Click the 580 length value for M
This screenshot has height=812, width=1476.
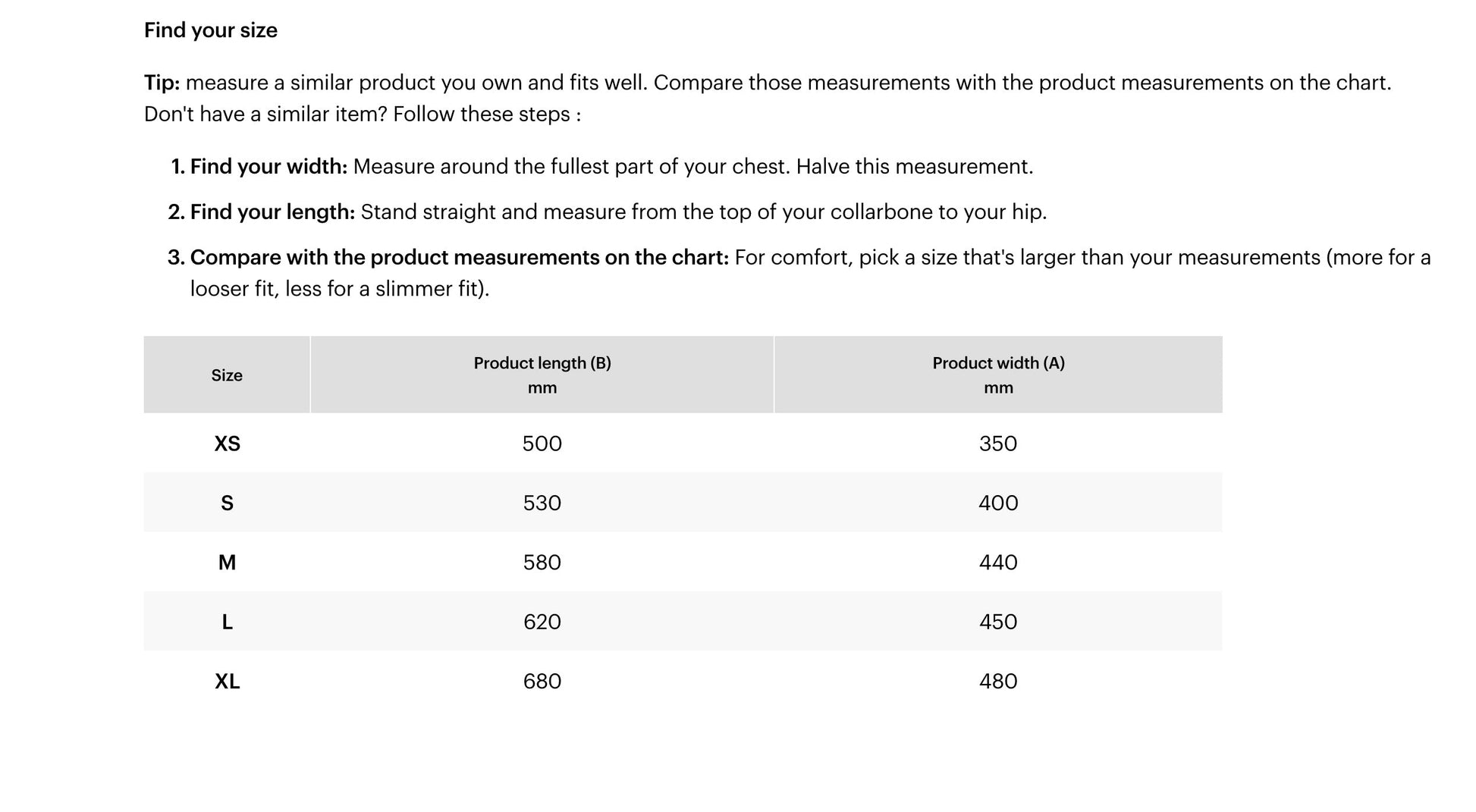(542, 563)
